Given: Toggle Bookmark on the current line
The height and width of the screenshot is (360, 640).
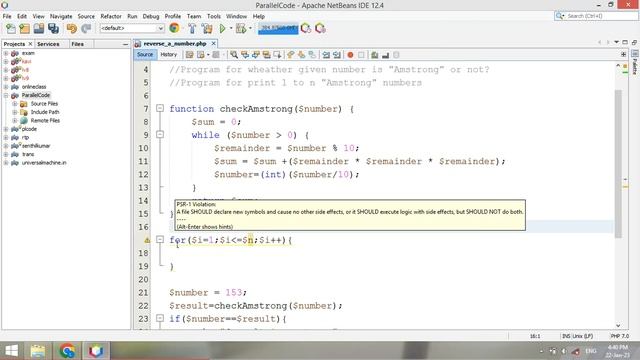Looking at the screenshot, I should tap(312, 55).
